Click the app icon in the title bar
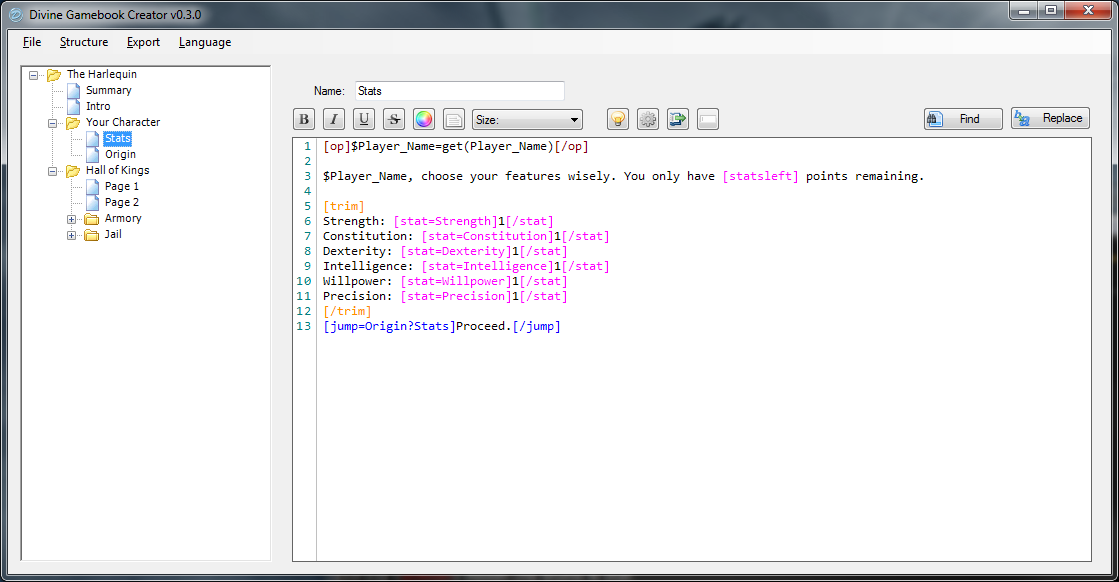The image size is (1119, 582). (x=15, y=14)
